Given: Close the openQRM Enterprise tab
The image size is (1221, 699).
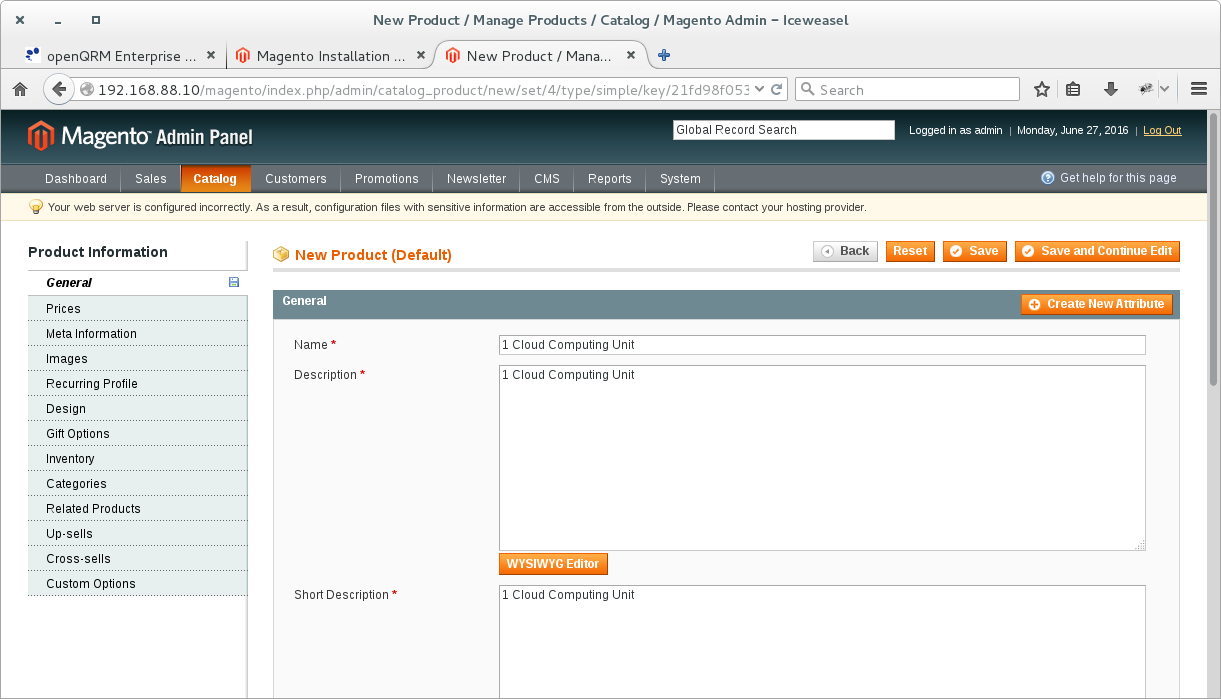Looking at the screenshot, I should pyautogui.click(x=210, y=56).
